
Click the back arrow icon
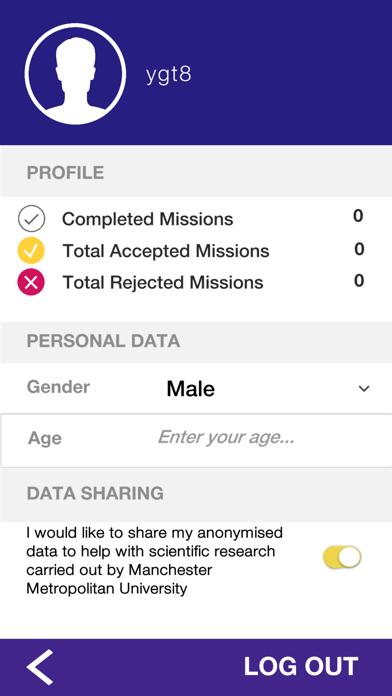coord(40,667)
